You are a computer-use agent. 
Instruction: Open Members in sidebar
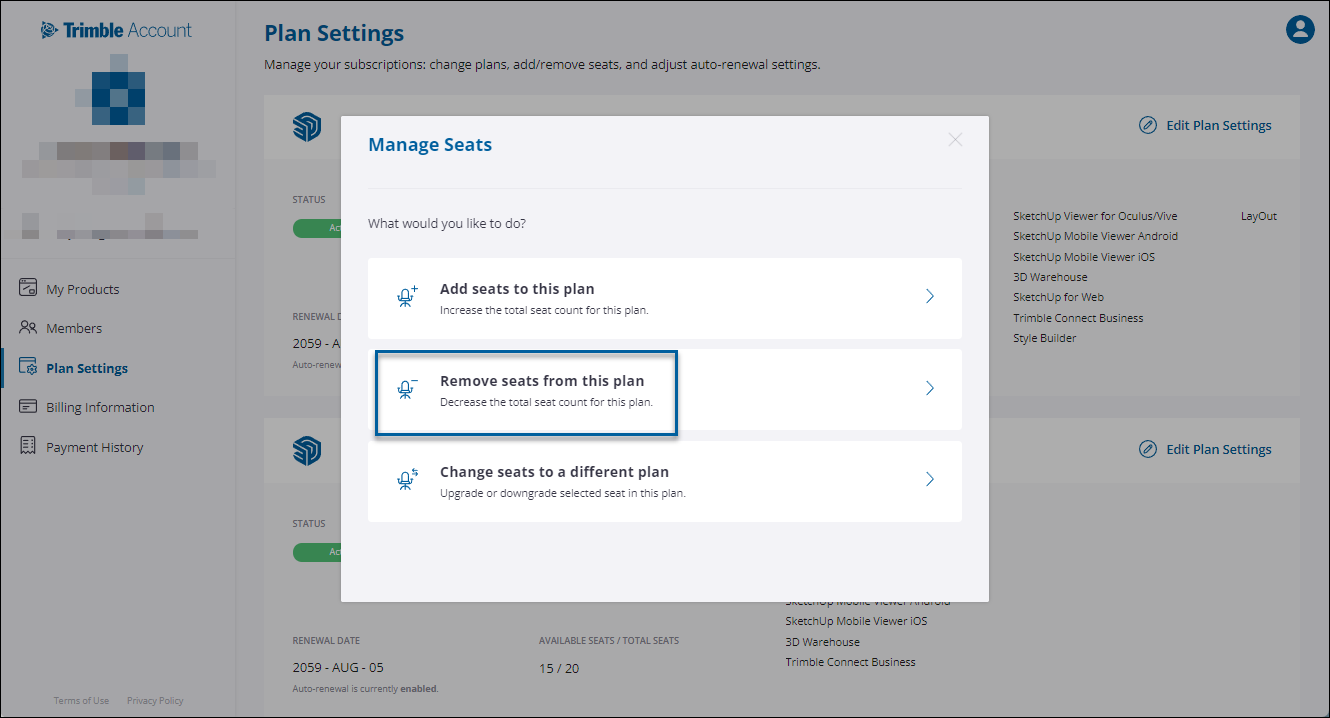[74, 328]
